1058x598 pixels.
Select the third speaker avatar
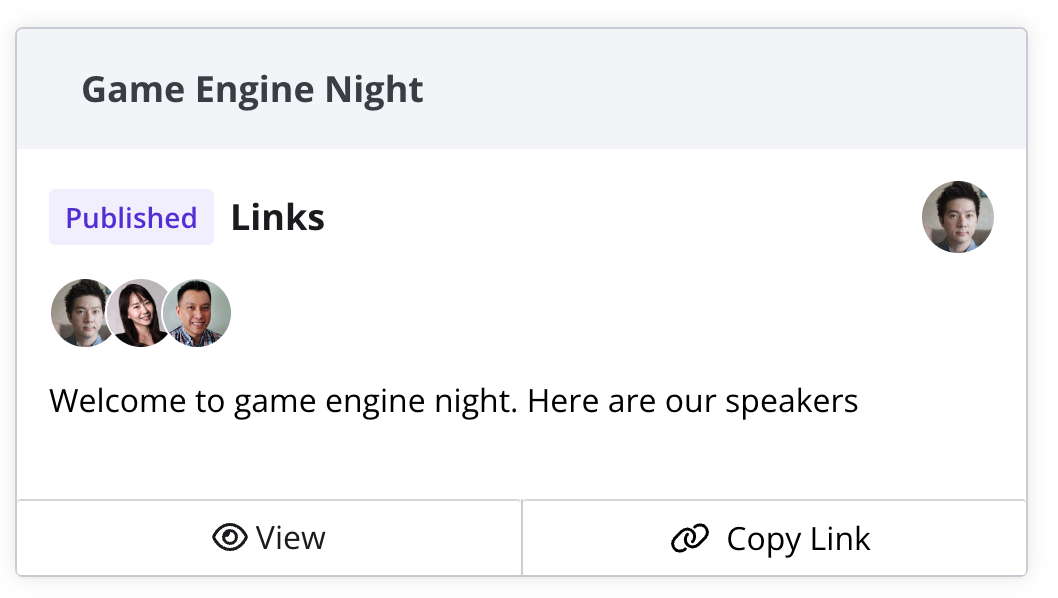pyautogui.click(x=198, y=313)
